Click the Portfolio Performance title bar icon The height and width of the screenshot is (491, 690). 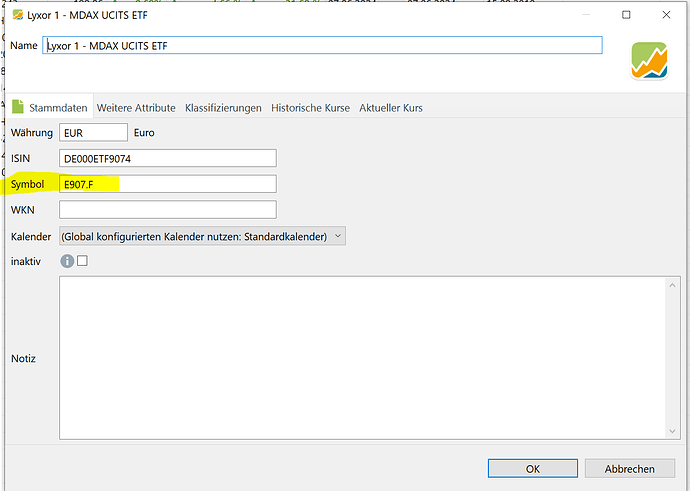coord(18,15)
